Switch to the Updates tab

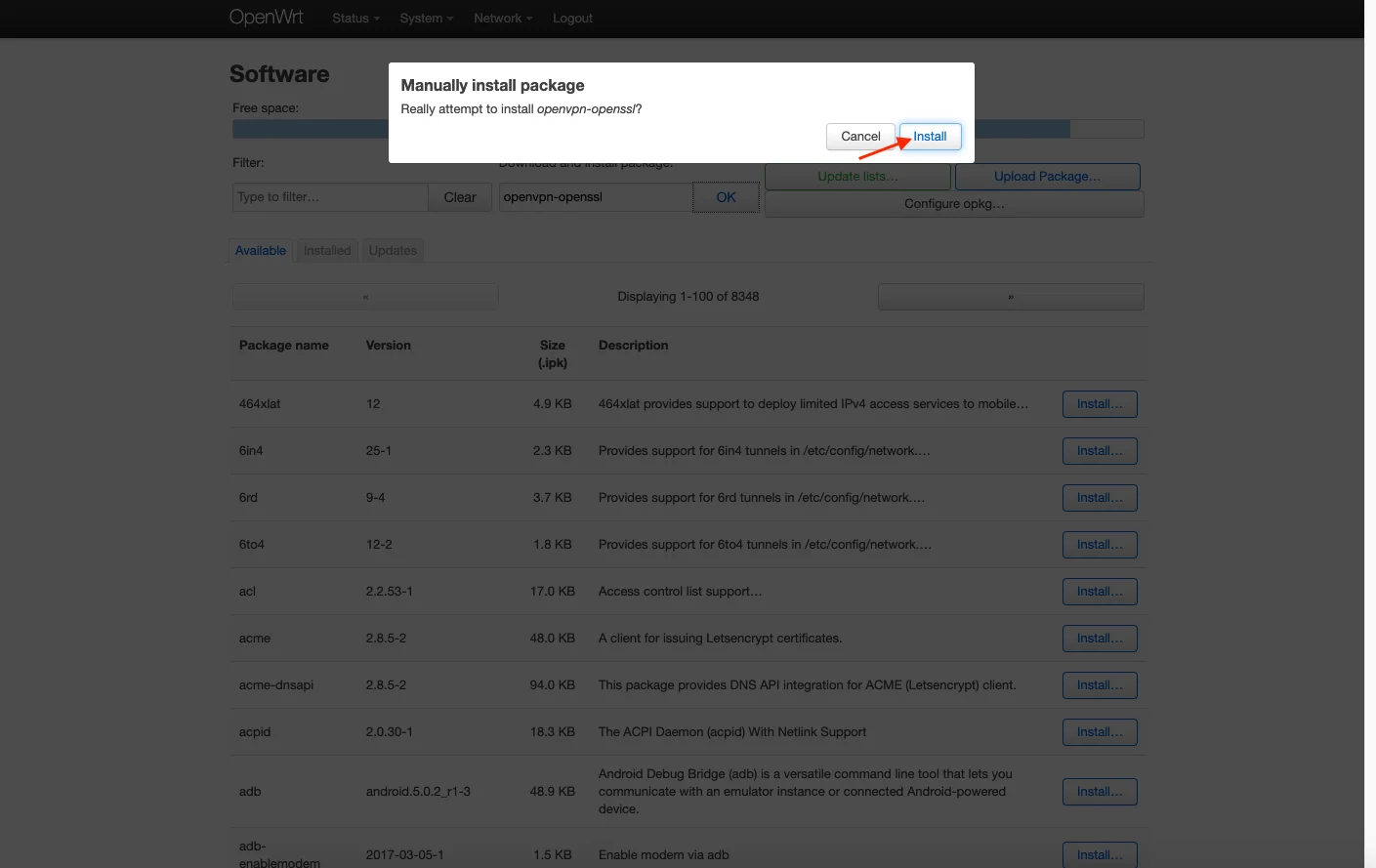click(393, 251)
